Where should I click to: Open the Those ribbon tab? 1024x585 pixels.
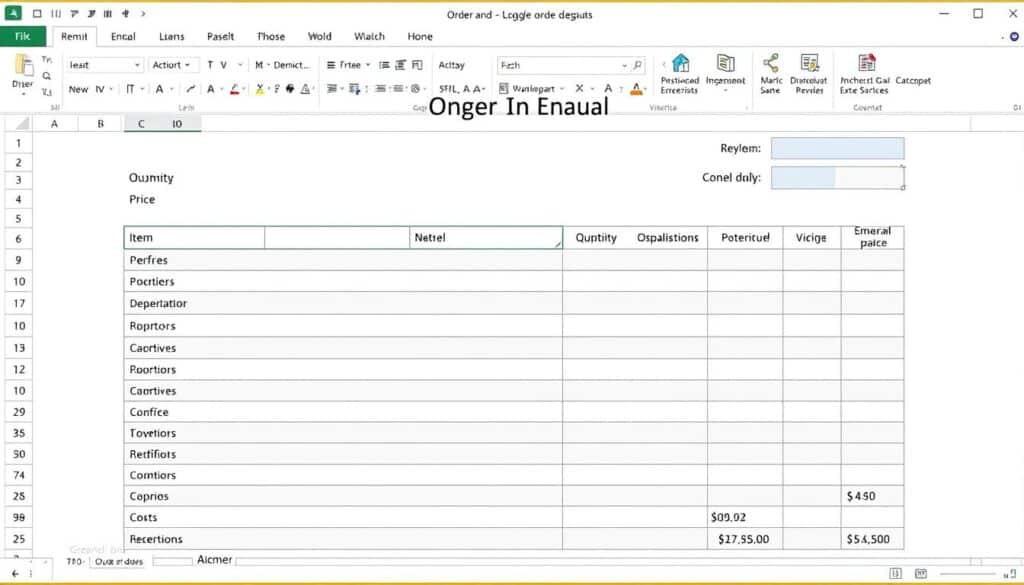[270, 37]
